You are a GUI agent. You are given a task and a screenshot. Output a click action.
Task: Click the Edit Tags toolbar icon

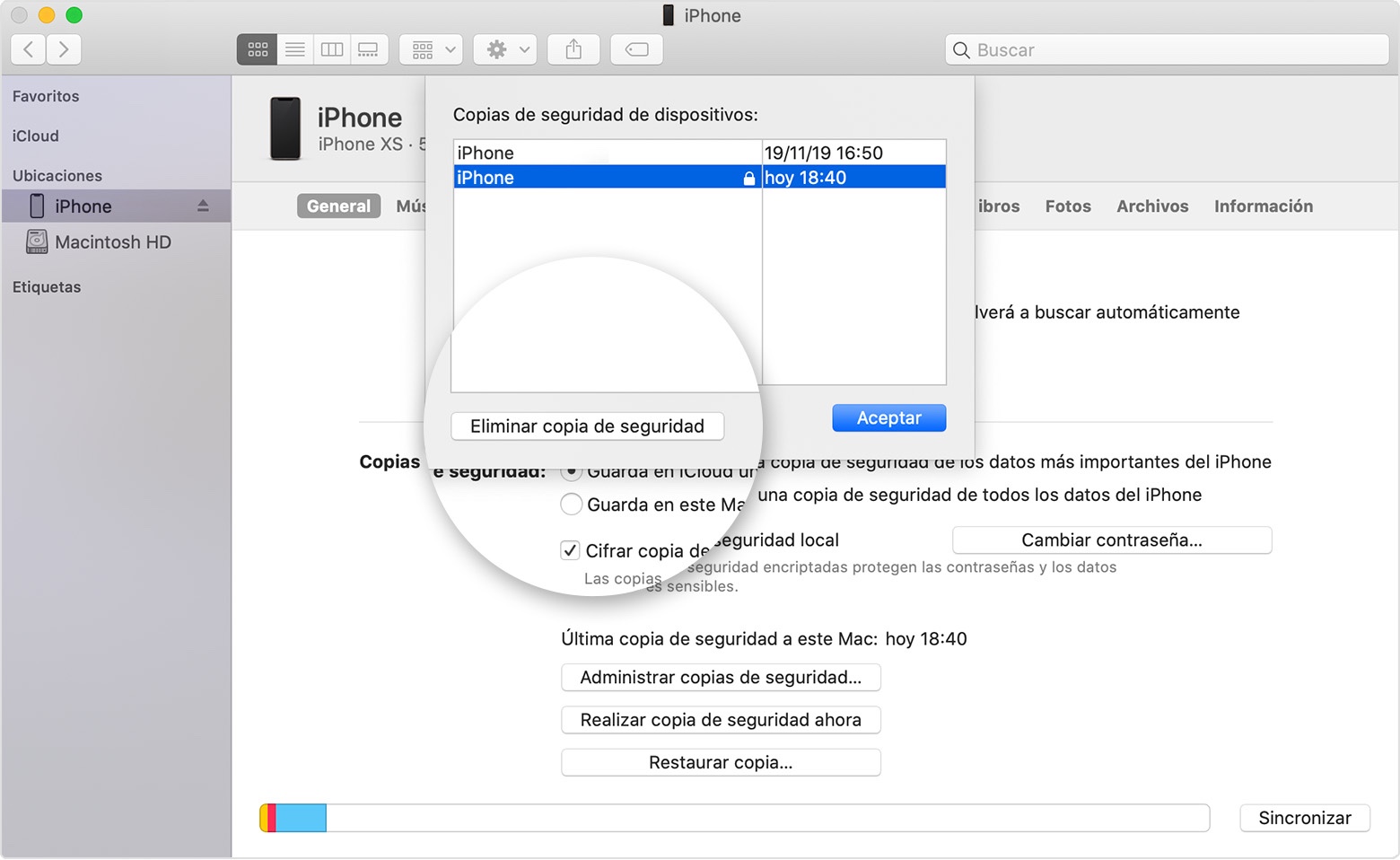pos(637,49)
